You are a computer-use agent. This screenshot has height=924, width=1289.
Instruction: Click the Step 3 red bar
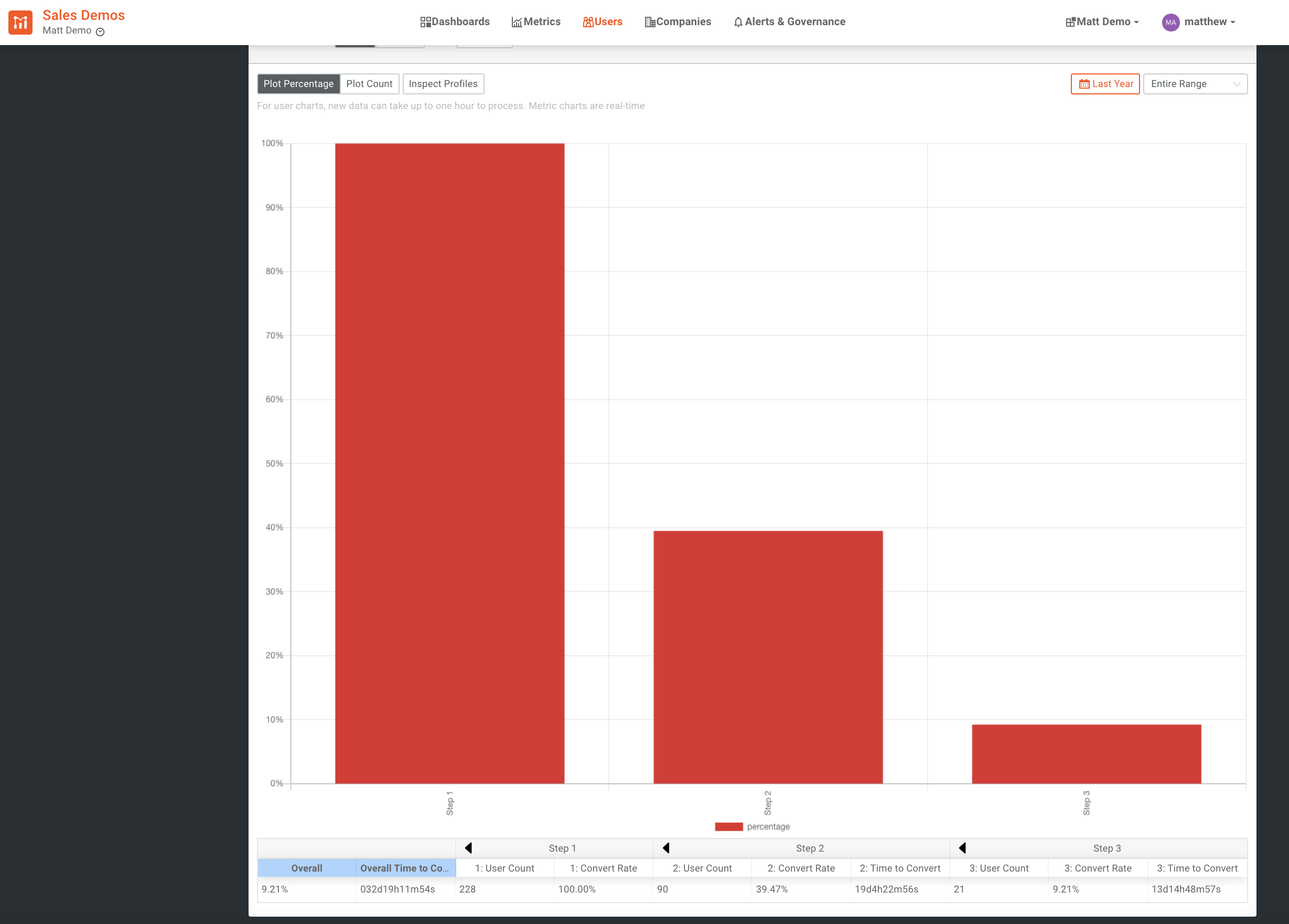click(1086, 754)
